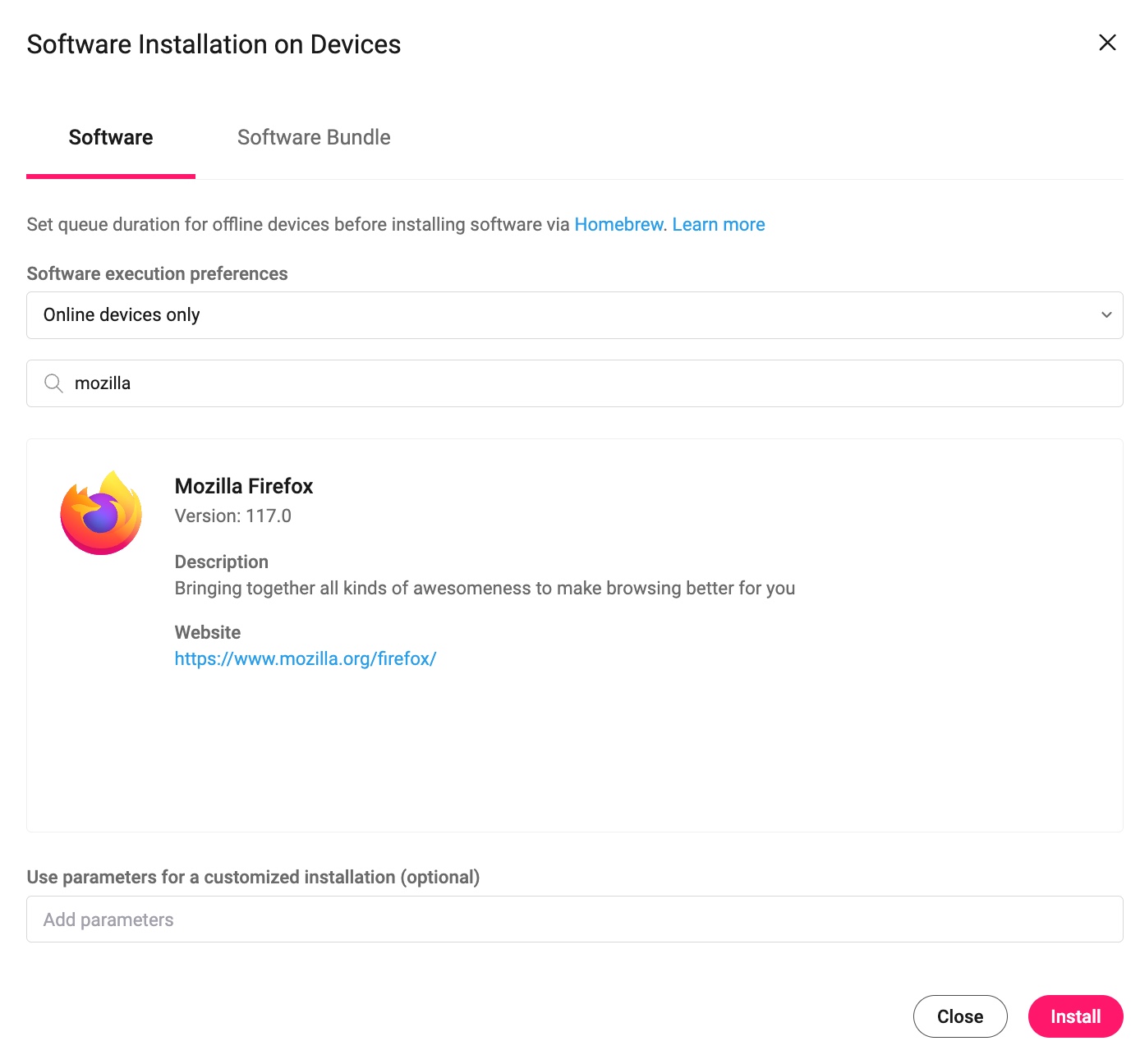
Task: Open the Software execution preferences dropdown
Action: pyautogui.click(x=573, y=314)
